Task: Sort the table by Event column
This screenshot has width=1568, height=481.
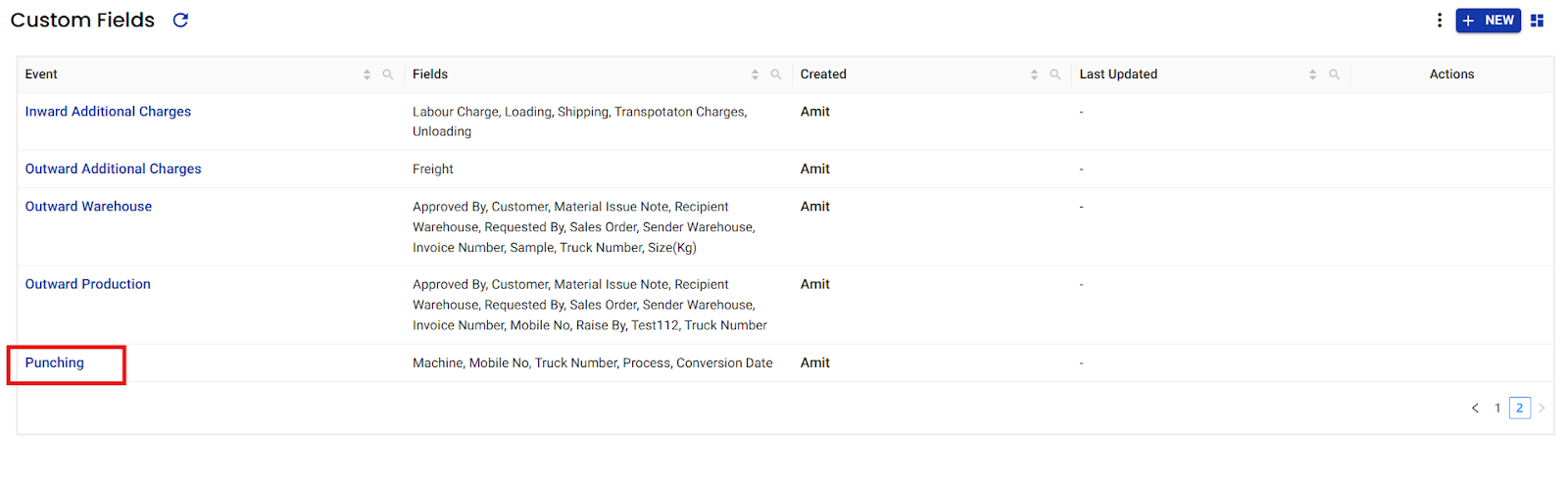Action: (x=367, y=74)
